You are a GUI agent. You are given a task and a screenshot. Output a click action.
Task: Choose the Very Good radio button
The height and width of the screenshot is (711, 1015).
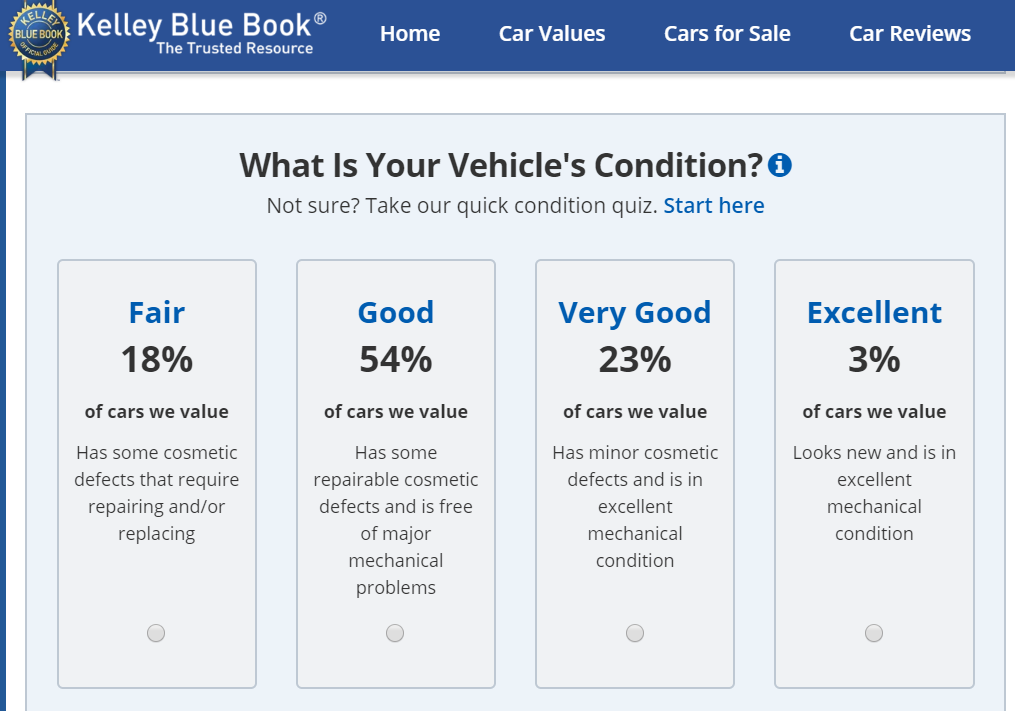coord(635,633)
